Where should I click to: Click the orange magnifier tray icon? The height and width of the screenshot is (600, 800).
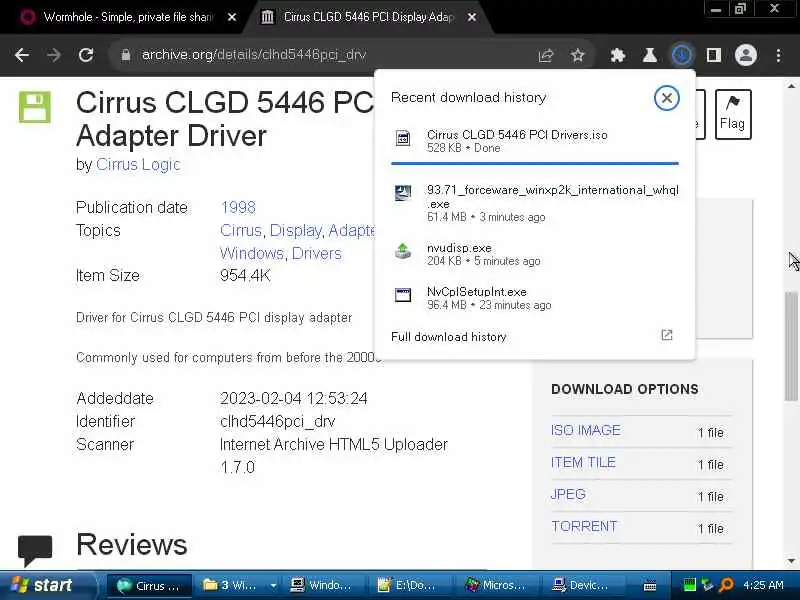tap(726, 585)
